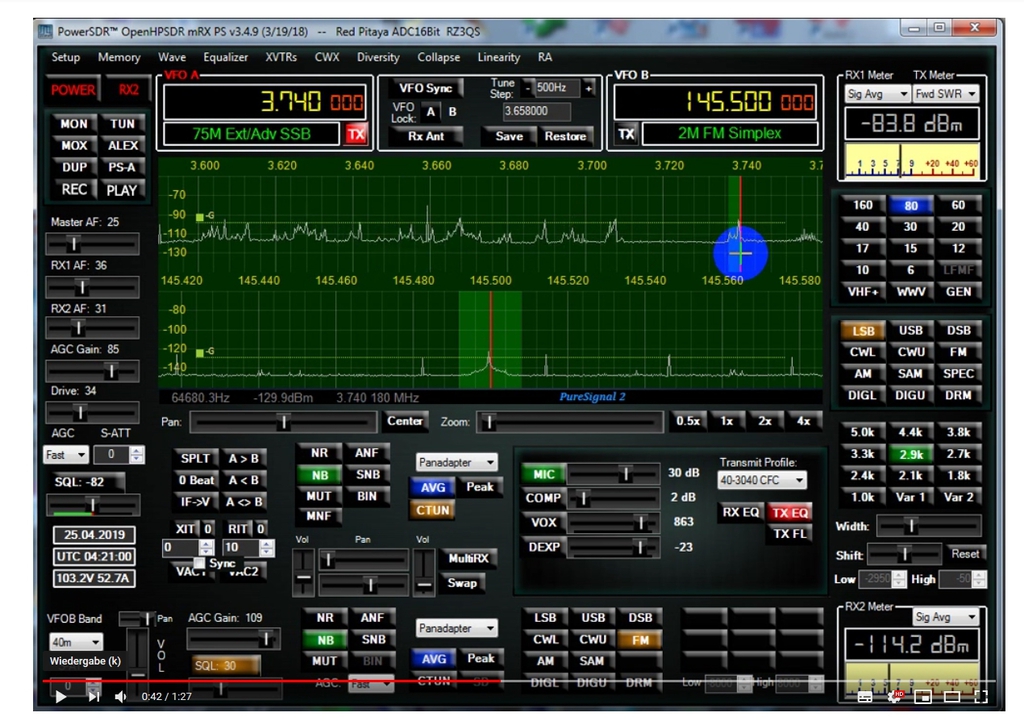
Task: Click the S-ATT value stepper arrows
Action: click(x=136, y=455)
